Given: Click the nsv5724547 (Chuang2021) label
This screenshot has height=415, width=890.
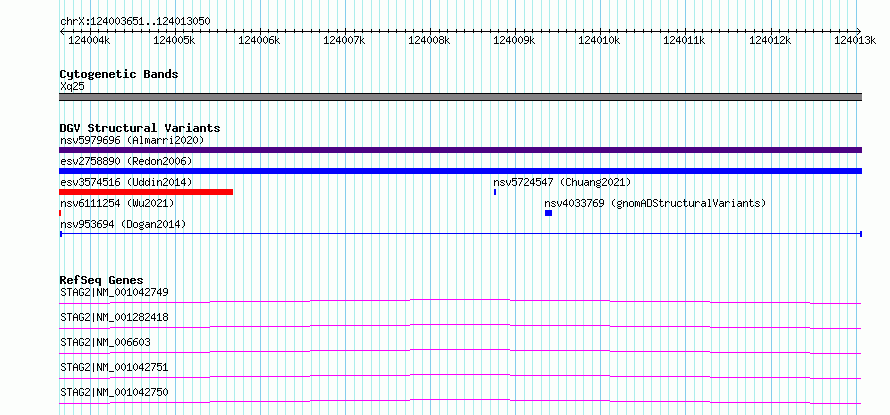Looking at the screenshot, I should point(562,182).
